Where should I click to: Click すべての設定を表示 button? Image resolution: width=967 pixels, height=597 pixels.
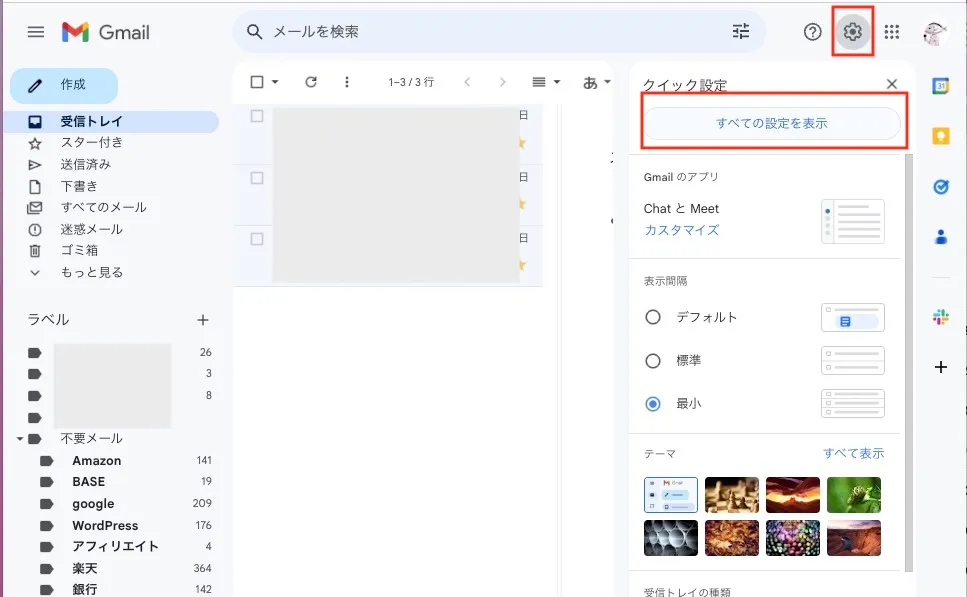(x=771, y=123)
